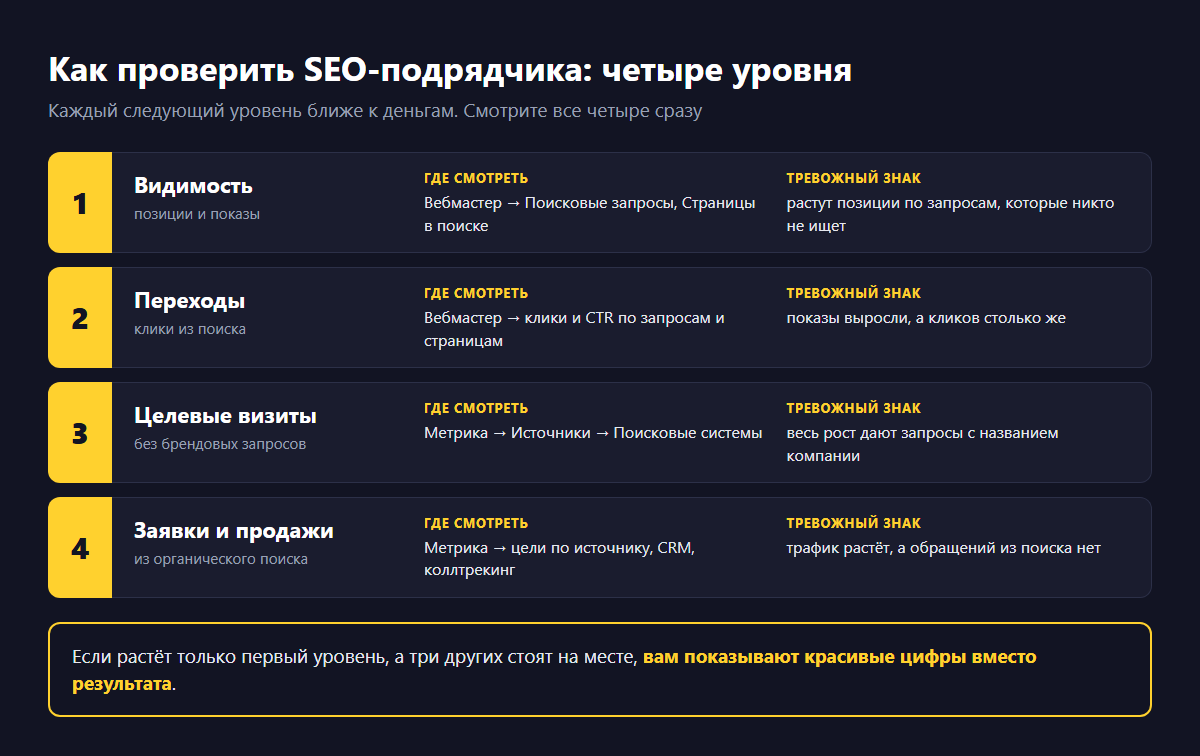Select the "Переходы" heading
Image resolution: width=1200 pixels, height=756 pixels.
tap(189, 301)
